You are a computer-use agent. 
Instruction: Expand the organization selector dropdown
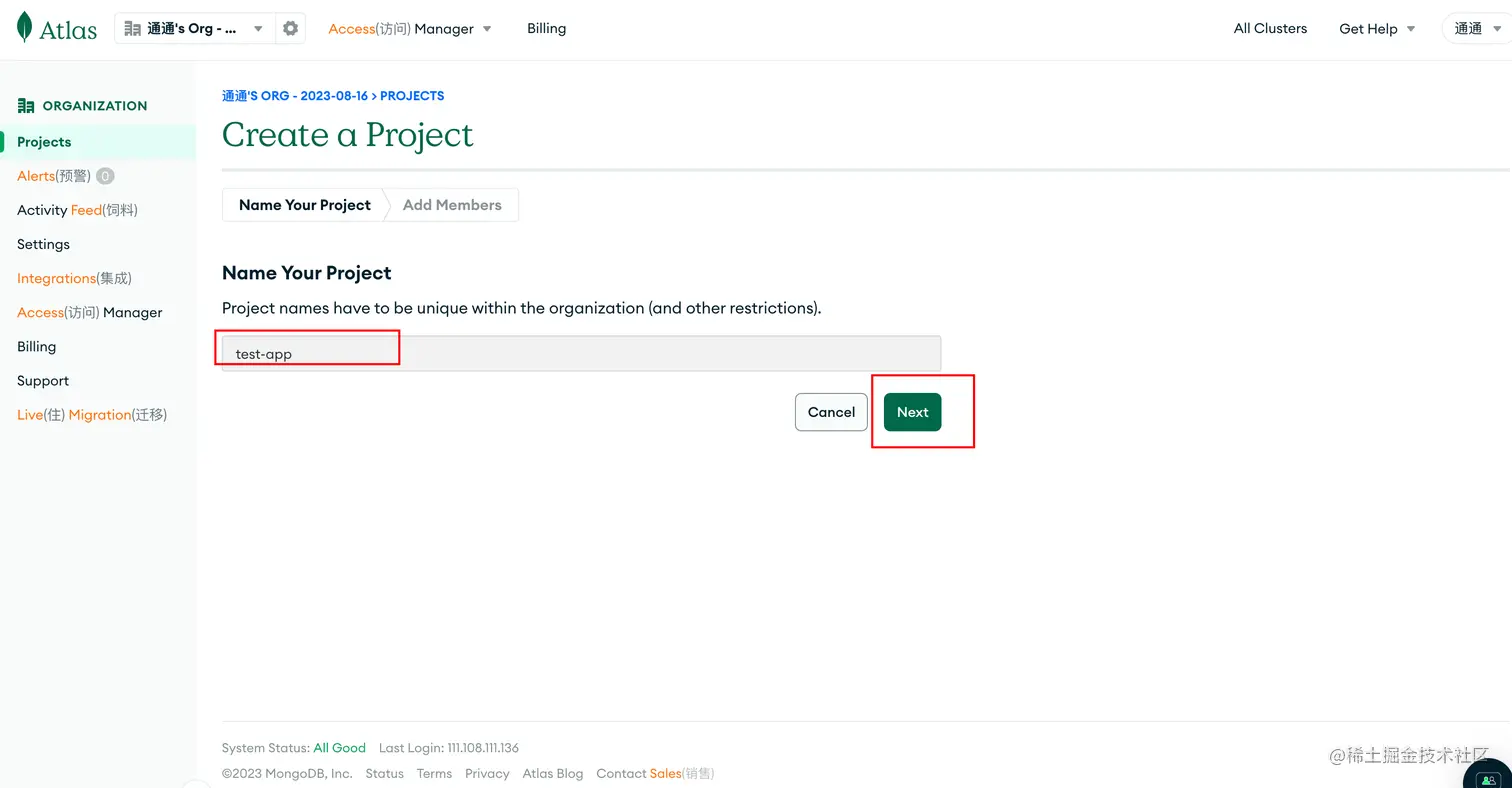tap(195, 29)
